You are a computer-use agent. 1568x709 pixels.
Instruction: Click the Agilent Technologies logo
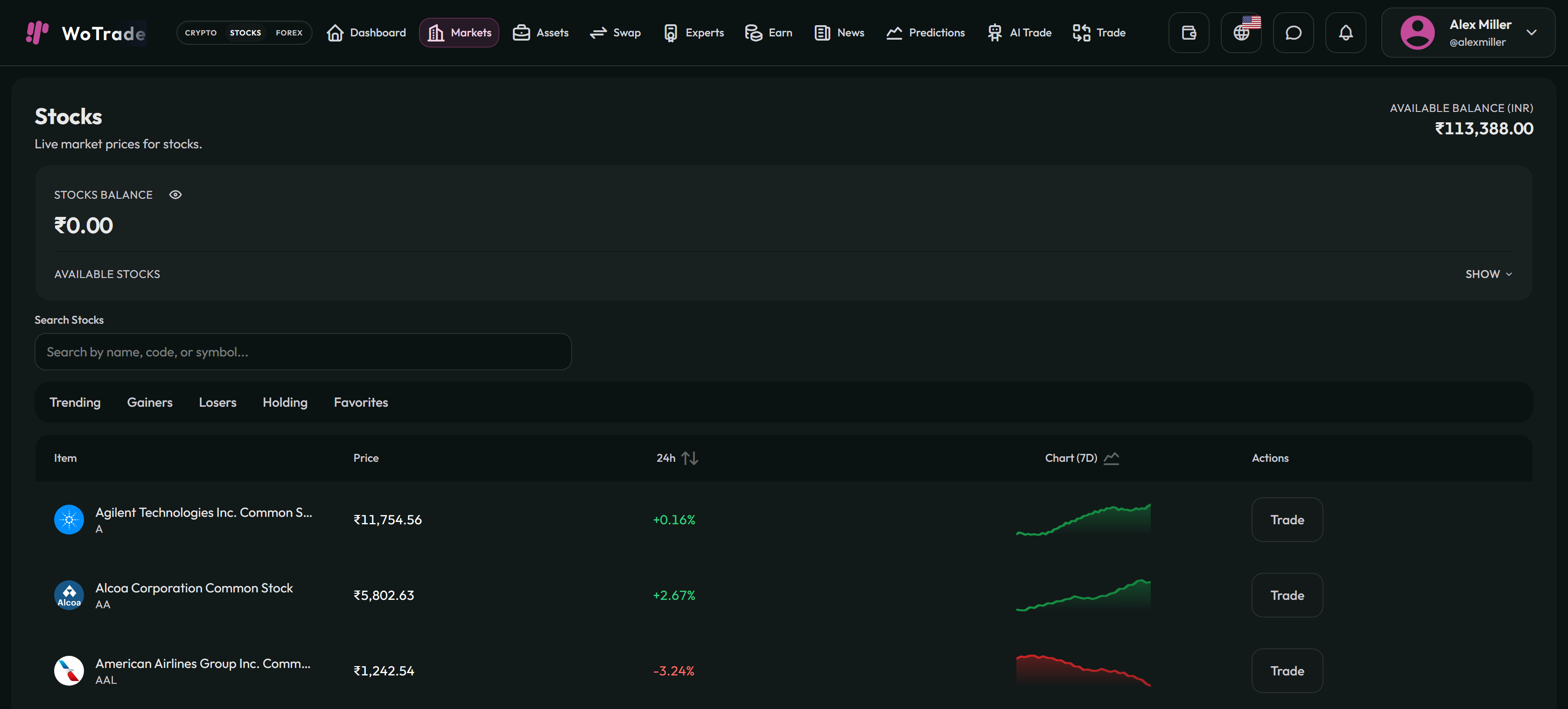tap(69, 520)
